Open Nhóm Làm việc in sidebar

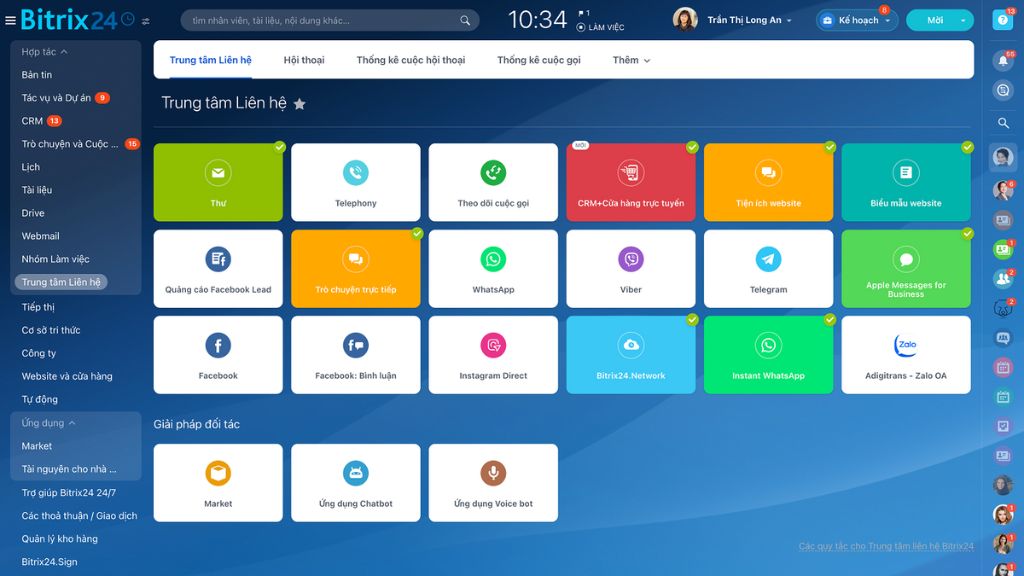pyautogui.click(x=56, y=259)
